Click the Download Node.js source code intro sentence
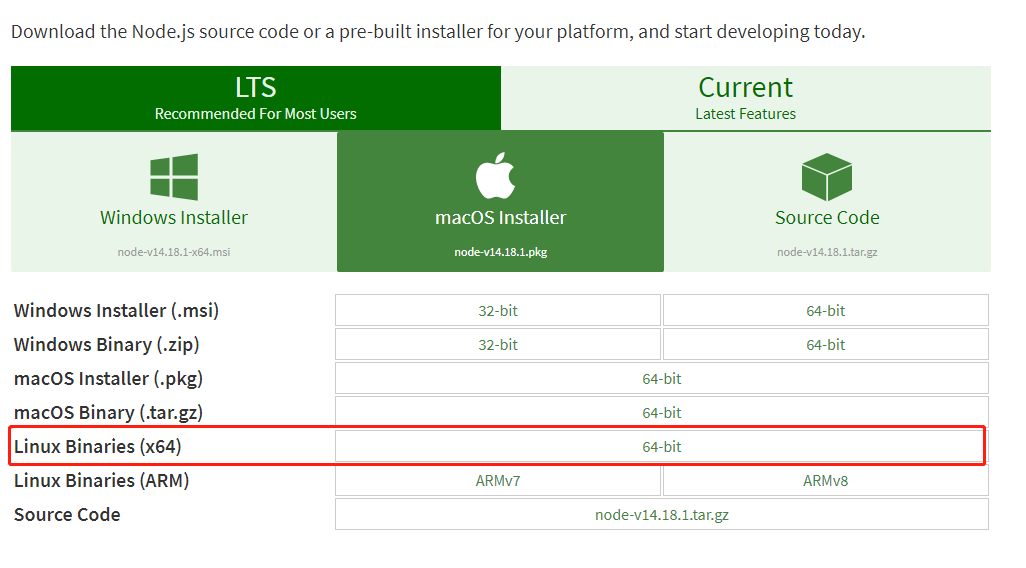1026x568 pixels. [x=438, y=31]
